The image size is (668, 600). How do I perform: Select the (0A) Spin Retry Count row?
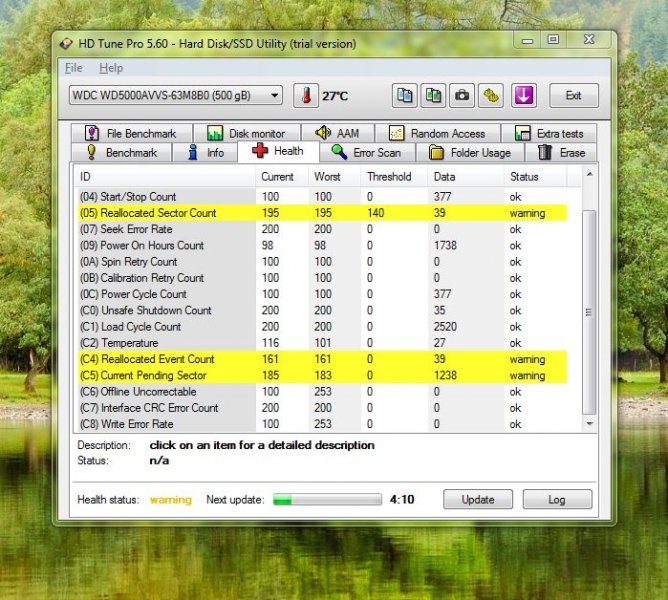click(x=323, y=261)
